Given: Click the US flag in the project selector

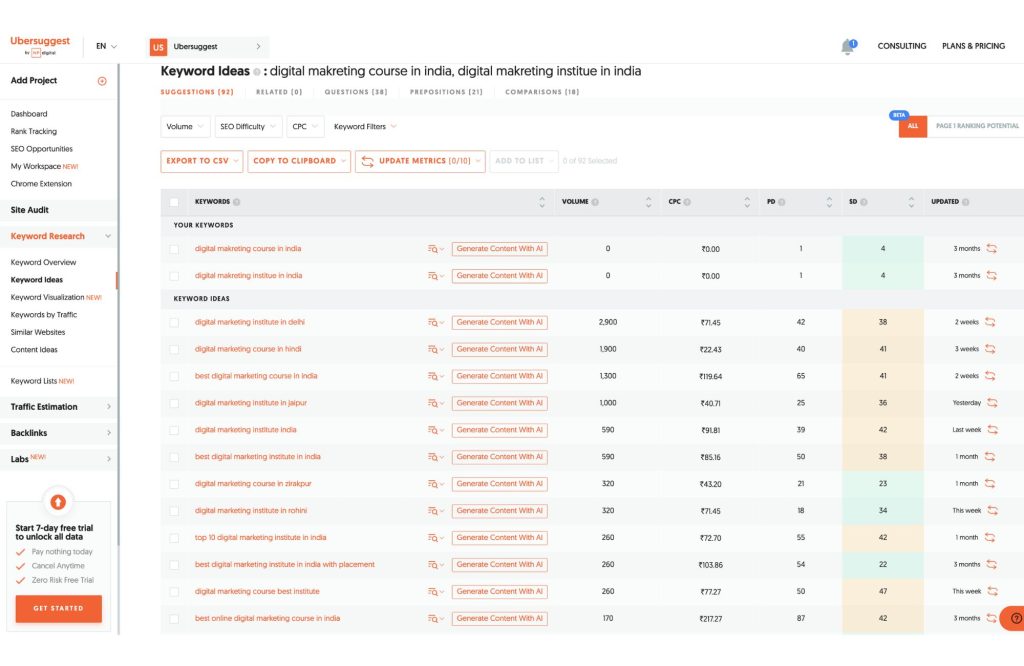Looking at the screenshot, I should tap(157, 46).
